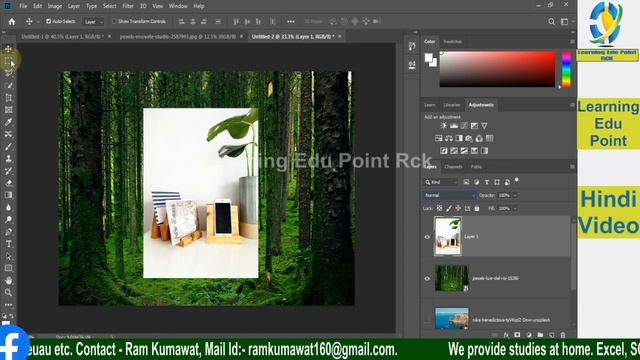
Task: Select the Blur tool
Action: pyautogui.click(x=8, y=207)
